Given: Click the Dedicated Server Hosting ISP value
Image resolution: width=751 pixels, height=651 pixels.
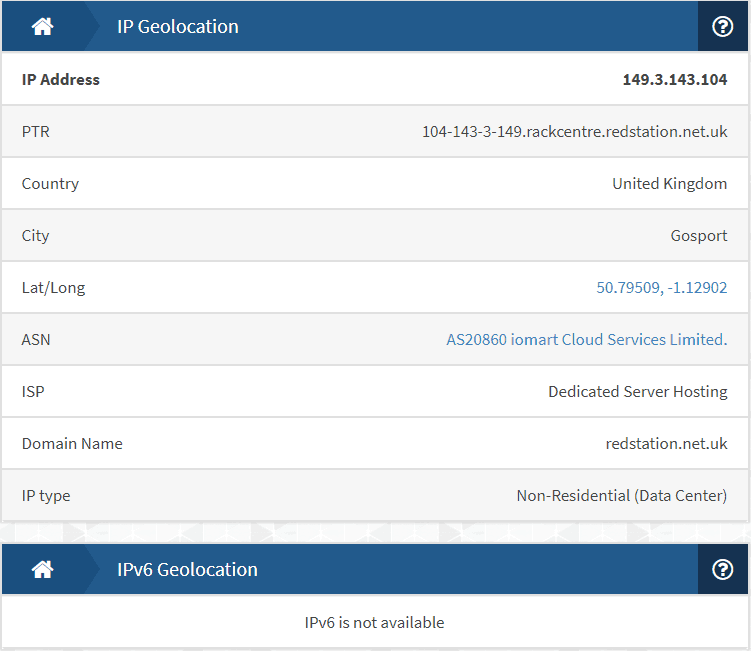Looking at the screenshot, I should 637,391.
